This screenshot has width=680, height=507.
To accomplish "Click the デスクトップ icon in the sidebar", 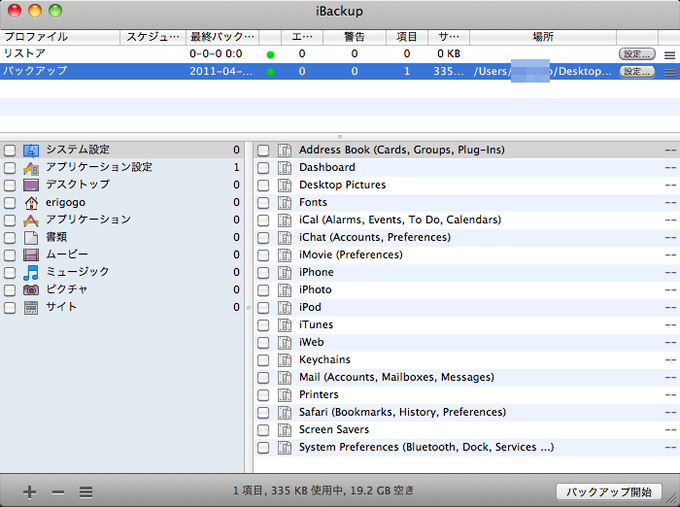I will tap(31, 185).
